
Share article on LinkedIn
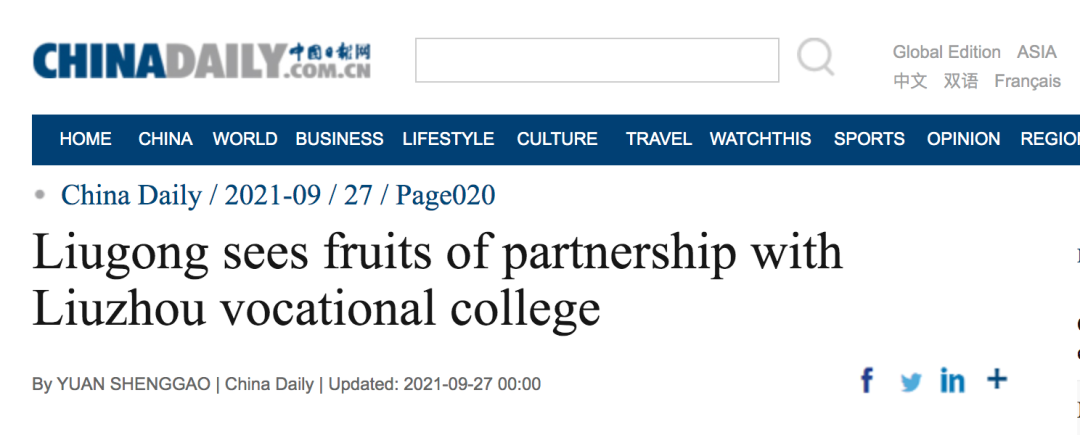952,380
